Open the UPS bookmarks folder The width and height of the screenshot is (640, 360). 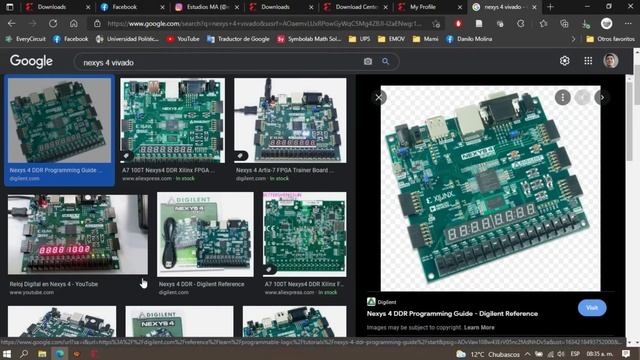359,39
